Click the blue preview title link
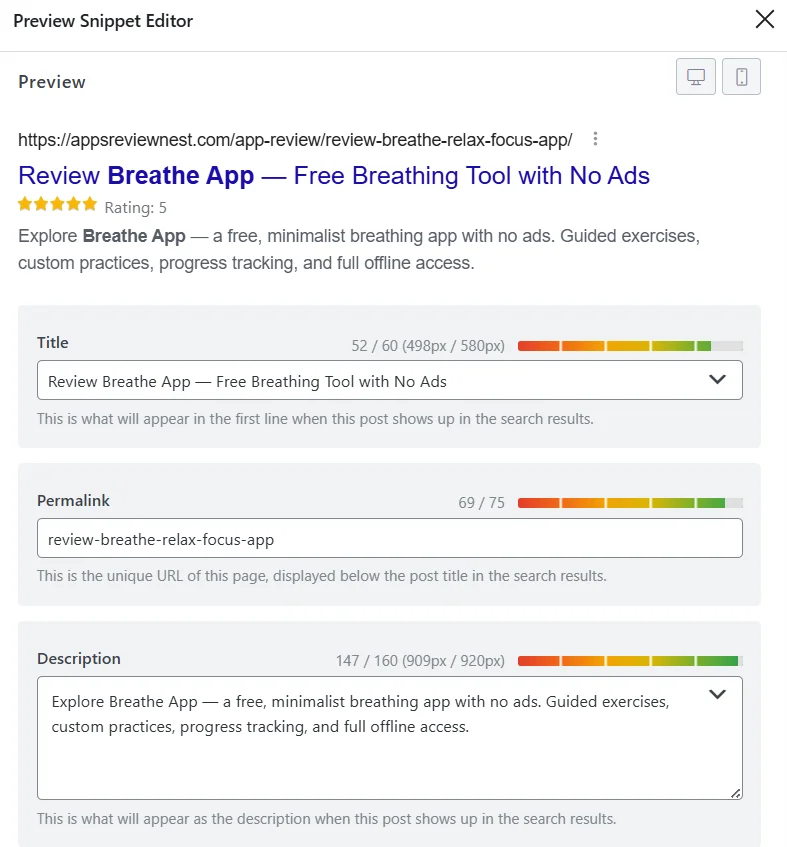The width and height of the screenshot is (787, 847). click(x=334, y=176)
